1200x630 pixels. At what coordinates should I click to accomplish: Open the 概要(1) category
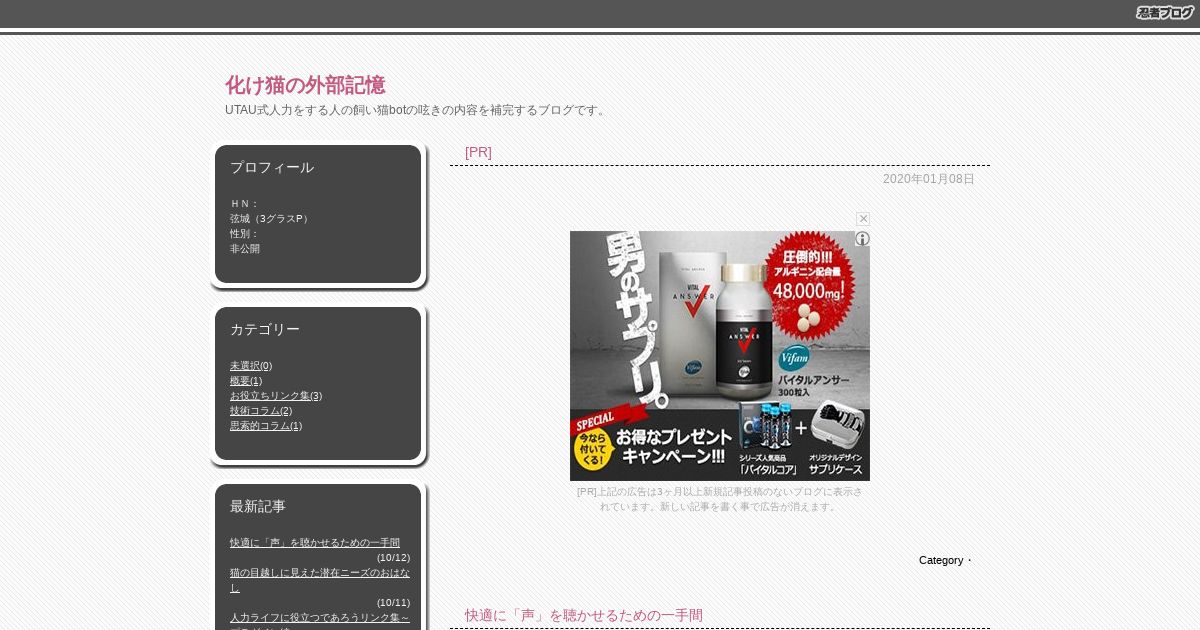tap(246, 381)
